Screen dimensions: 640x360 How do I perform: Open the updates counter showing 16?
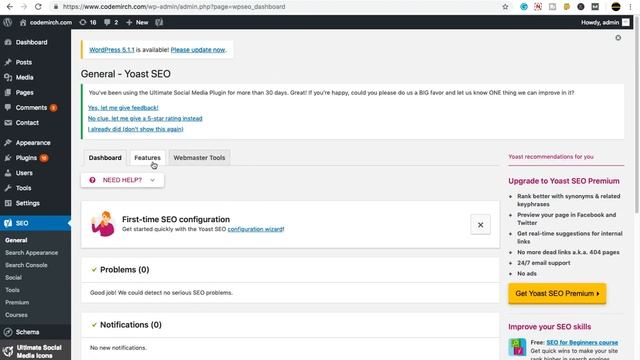[88, 22]
